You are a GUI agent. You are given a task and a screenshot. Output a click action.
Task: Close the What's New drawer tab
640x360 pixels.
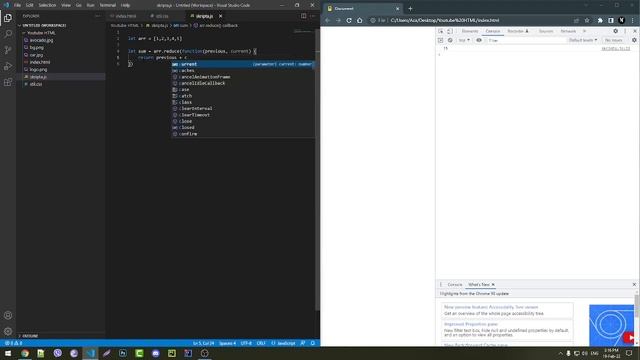point(493,284)
